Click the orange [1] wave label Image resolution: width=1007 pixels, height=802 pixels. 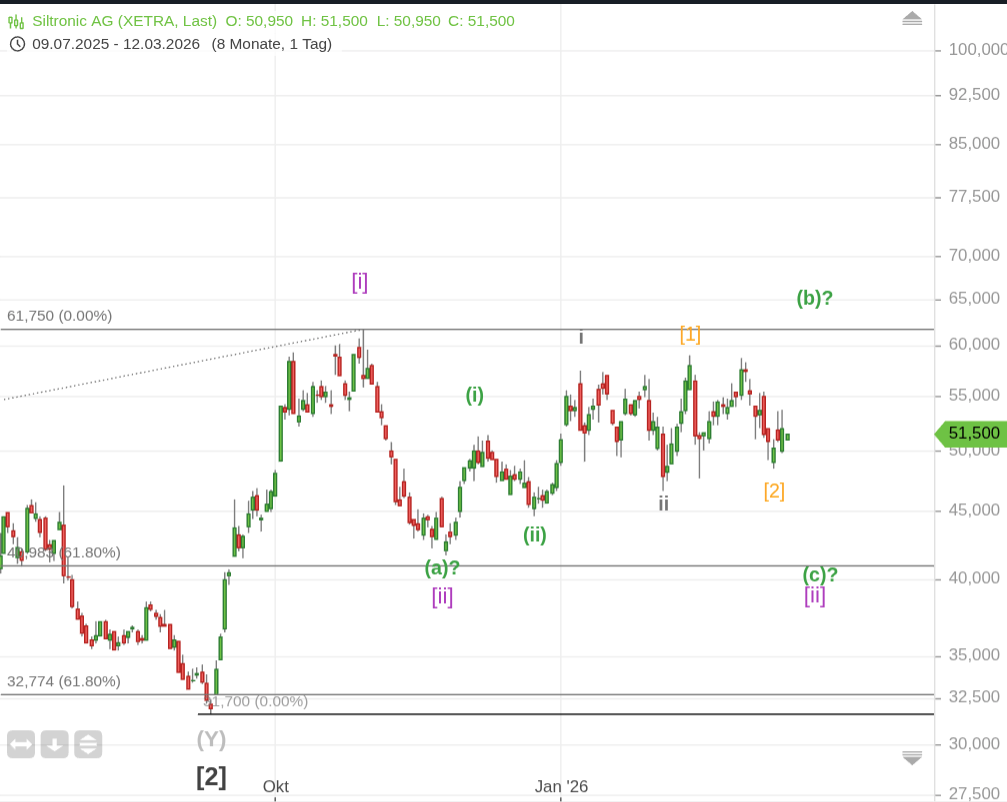click(x=690, y=334)
